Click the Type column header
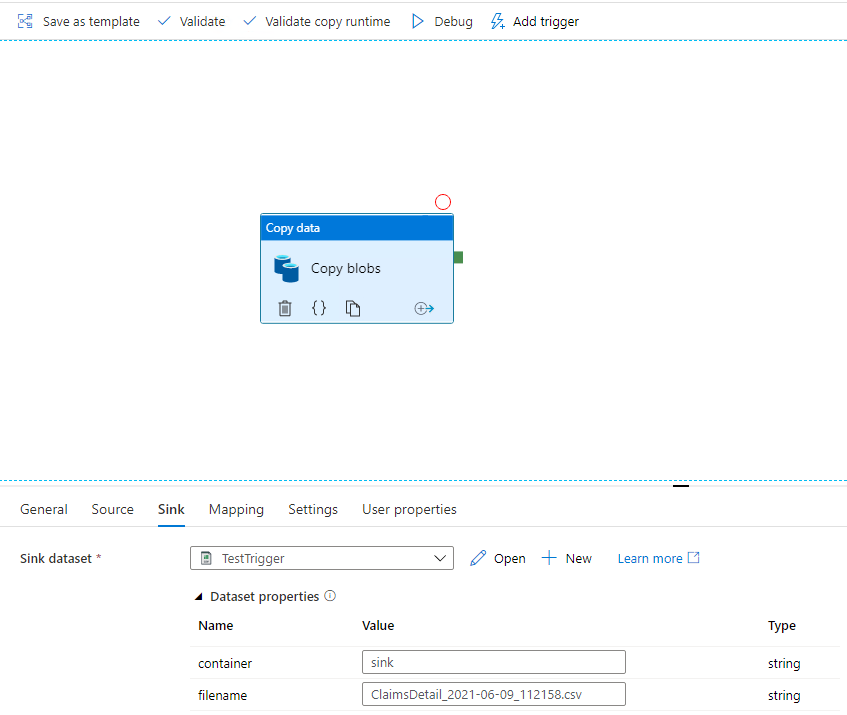The height and width of the screenshot is (715, 847). [x=782, y=626]
